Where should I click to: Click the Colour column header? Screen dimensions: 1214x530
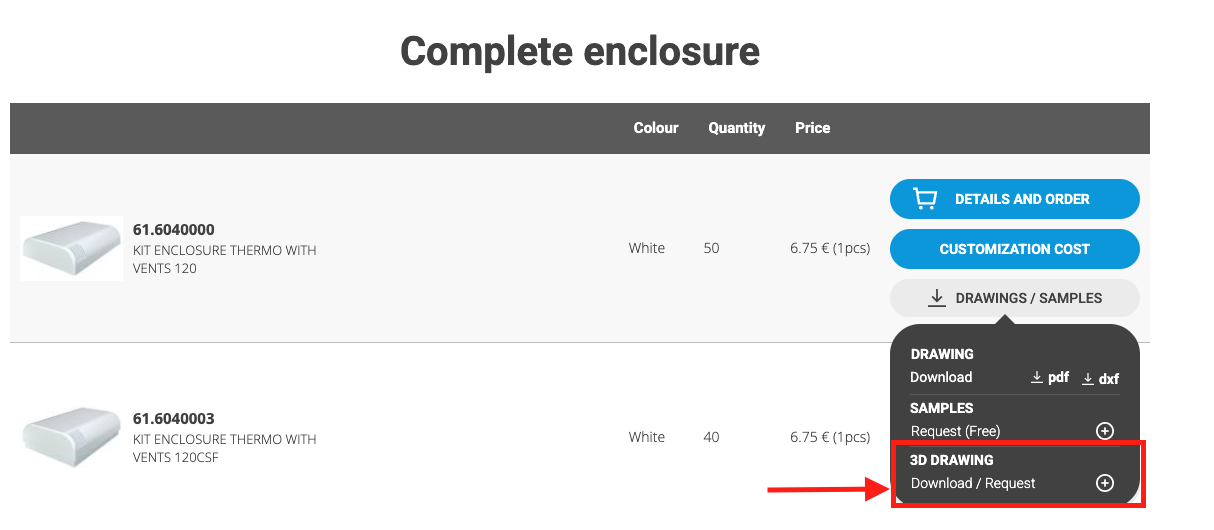click(x=656, y=128)
